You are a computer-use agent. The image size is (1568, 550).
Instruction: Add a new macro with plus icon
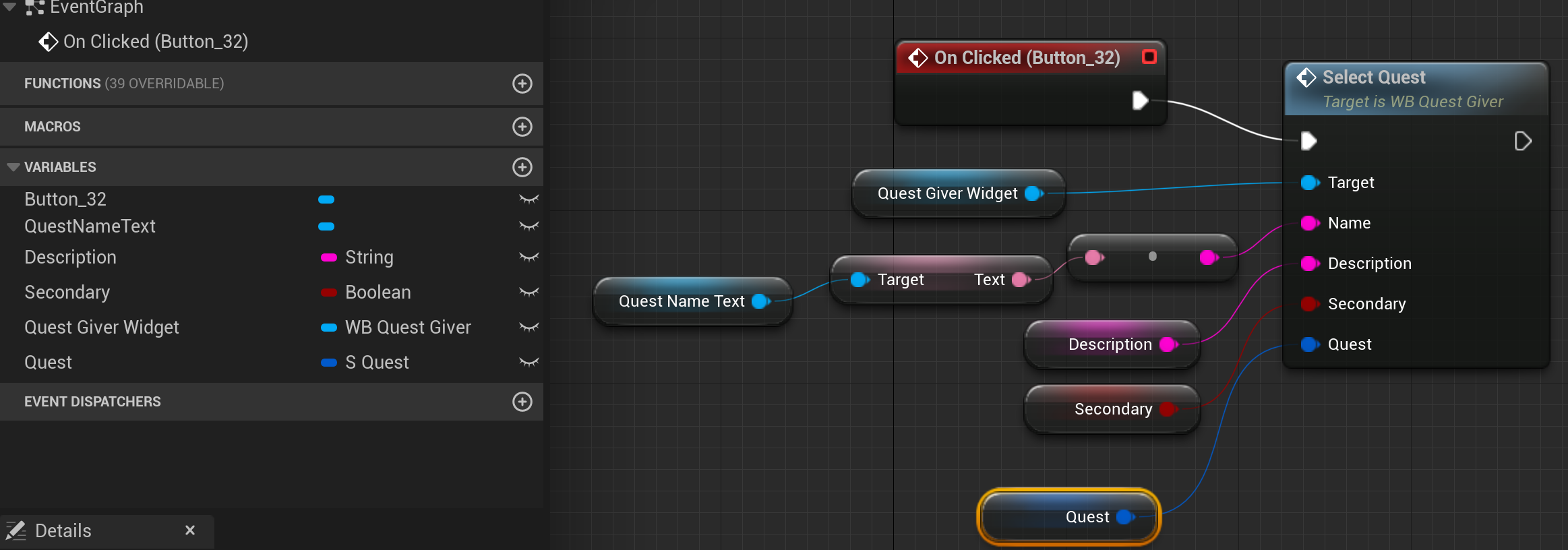pyautogui.click(x=522, y=127)
